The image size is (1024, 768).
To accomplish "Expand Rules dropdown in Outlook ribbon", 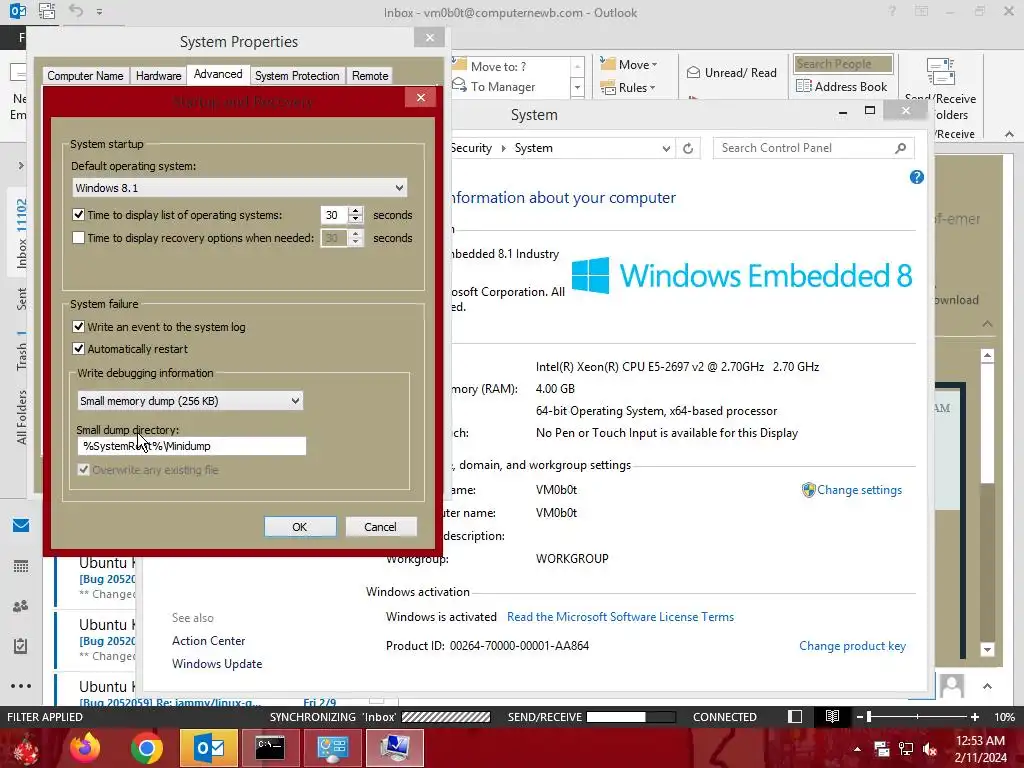I will coord(652,88).
